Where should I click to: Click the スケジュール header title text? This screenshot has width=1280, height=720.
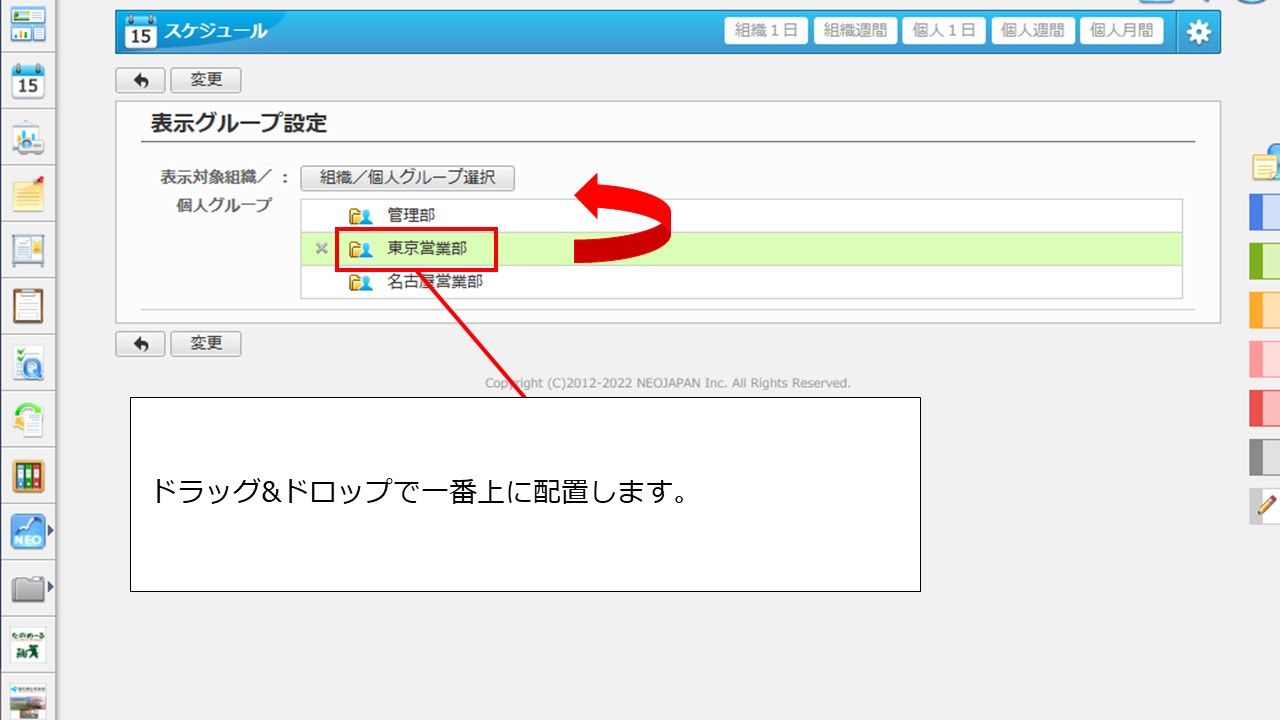[216, 31]
